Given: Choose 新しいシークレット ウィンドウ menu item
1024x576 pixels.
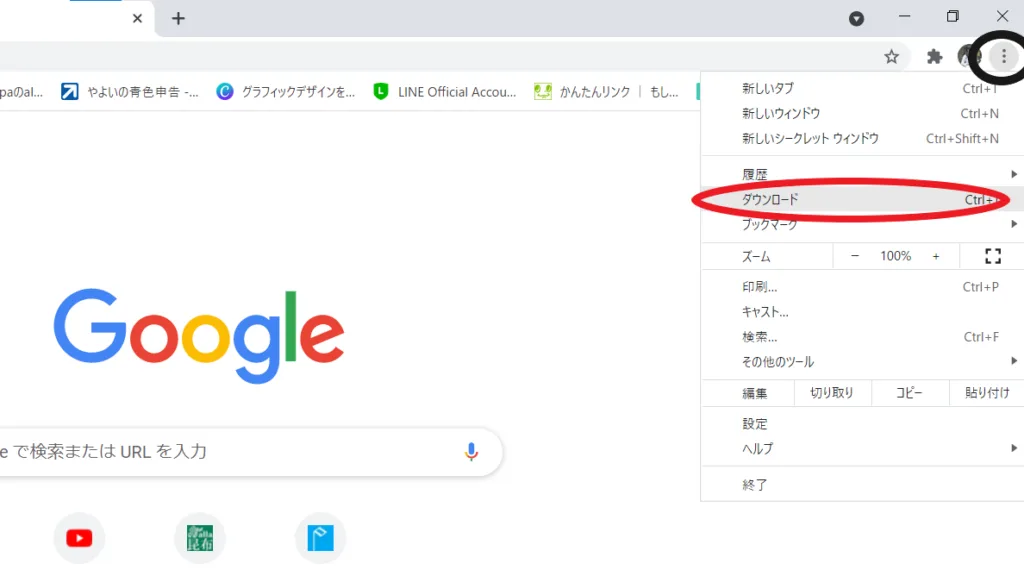Looking at the screenshot, I should [x=810, y=139].
